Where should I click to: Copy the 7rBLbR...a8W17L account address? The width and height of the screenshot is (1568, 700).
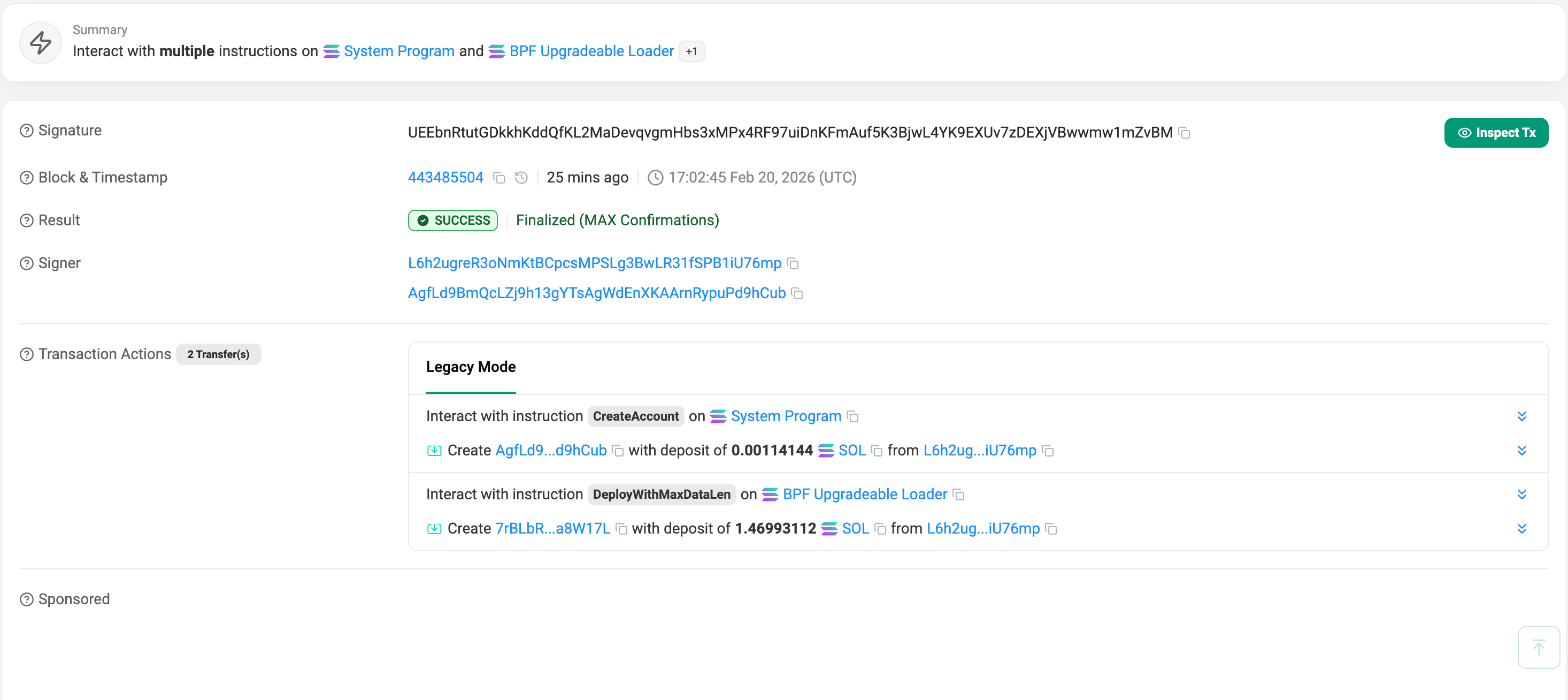[621, 529]
